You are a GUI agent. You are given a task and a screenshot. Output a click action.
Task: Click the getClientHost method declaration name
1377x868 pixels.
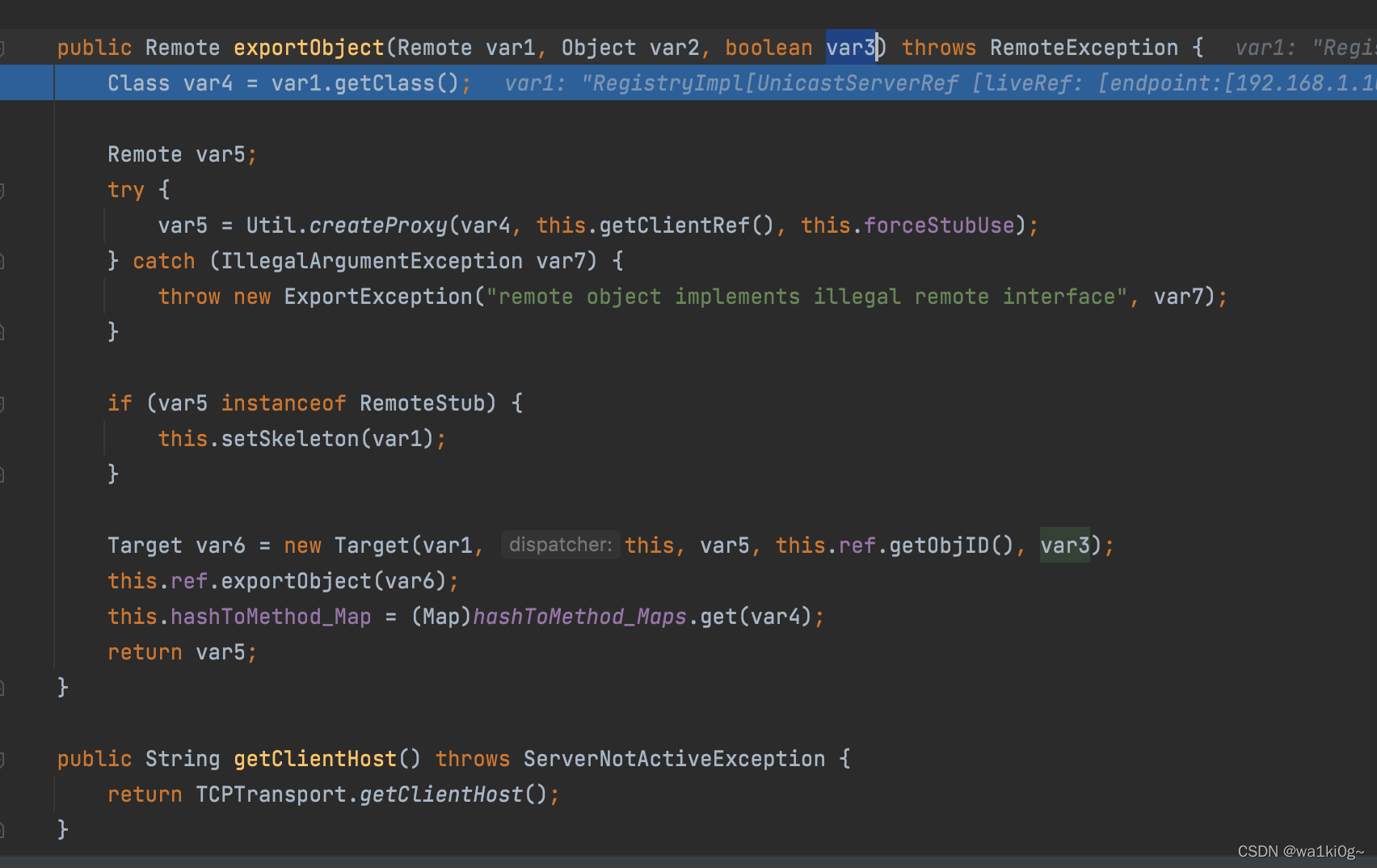pos(315,759)
